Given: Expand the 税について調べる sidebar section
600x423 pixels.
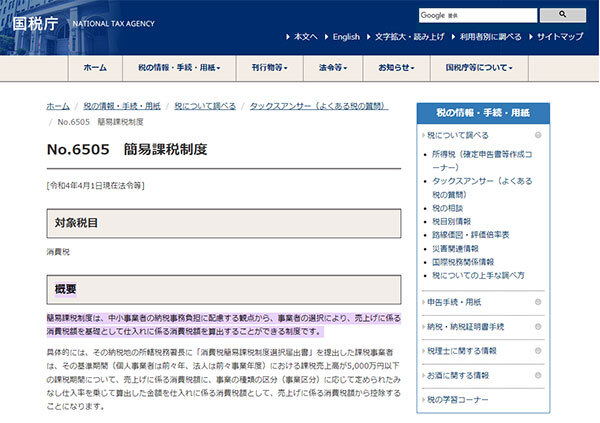Looking at the screenshot, I should (538, 135).
